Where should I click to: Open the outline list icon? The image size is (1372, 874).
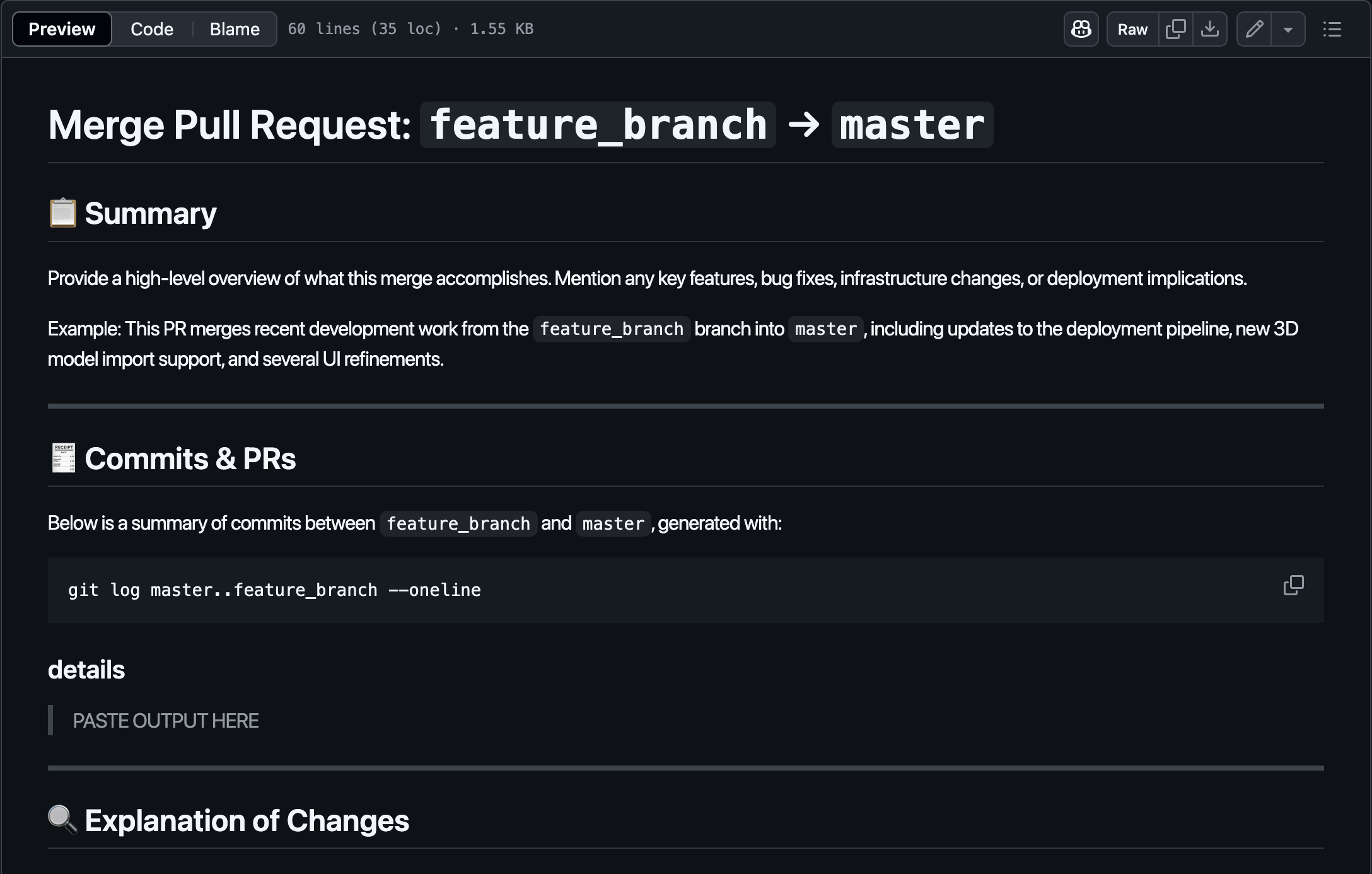(x=1332, y=29)
